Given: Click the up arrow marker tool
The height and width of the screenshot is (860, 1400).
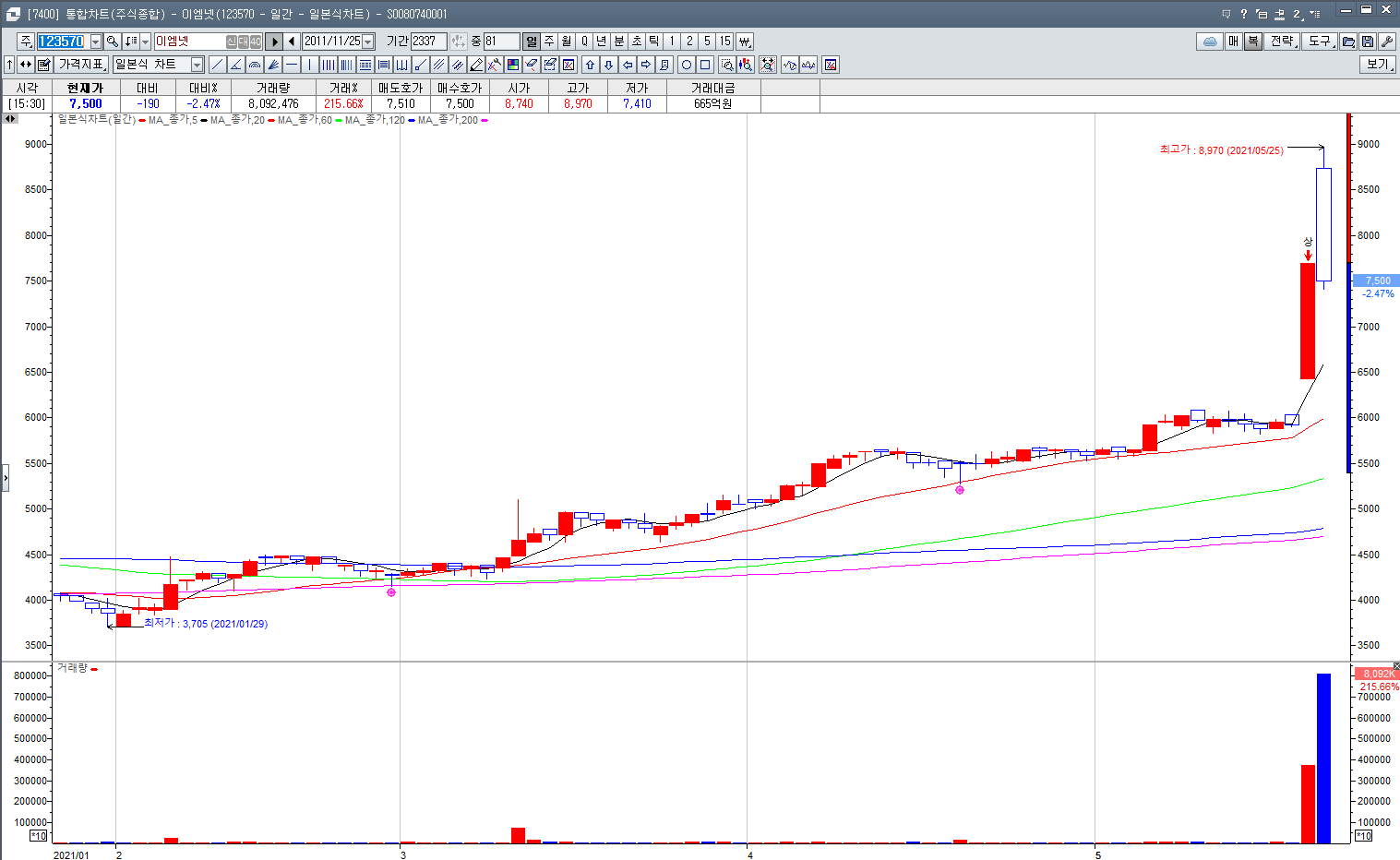Looking at the screenshot, I should pyautogui.click(x=590, y=65).
